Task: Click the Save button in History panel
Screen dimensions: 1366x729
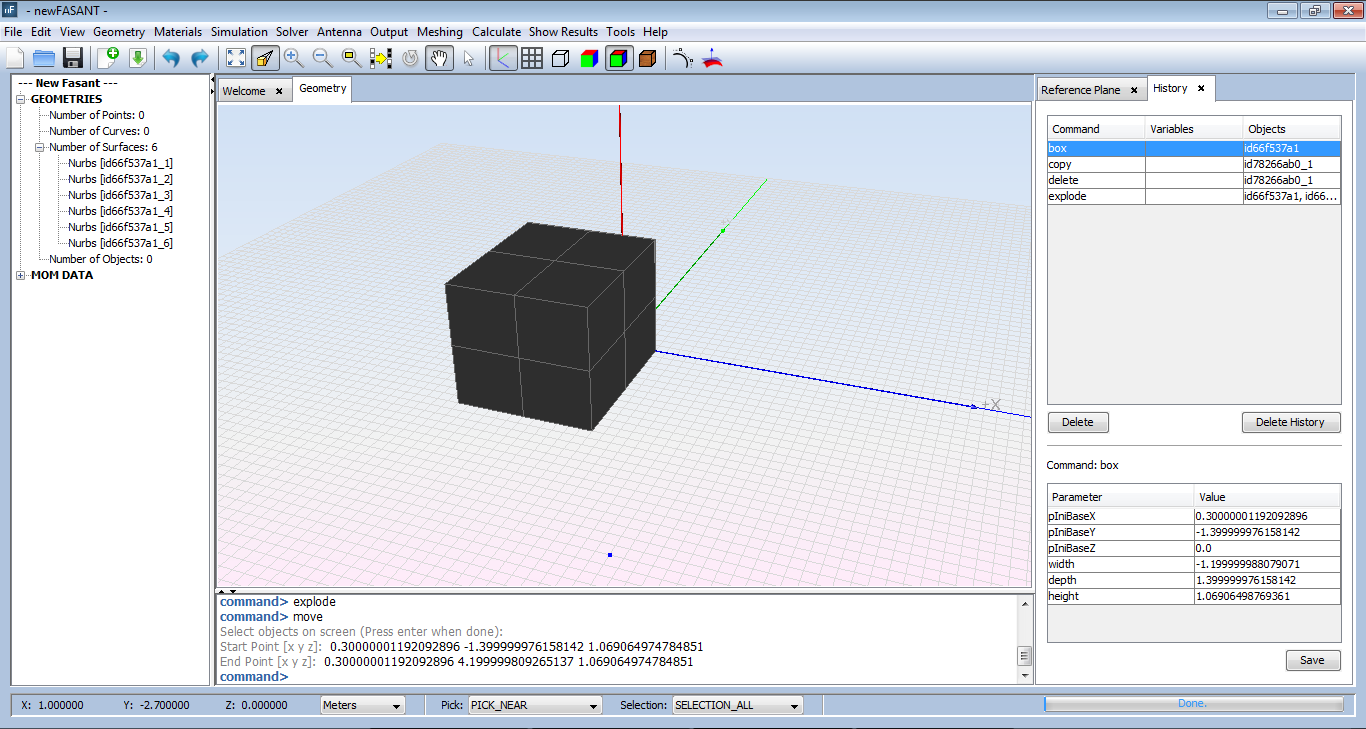Action: tap(1312, 660)
